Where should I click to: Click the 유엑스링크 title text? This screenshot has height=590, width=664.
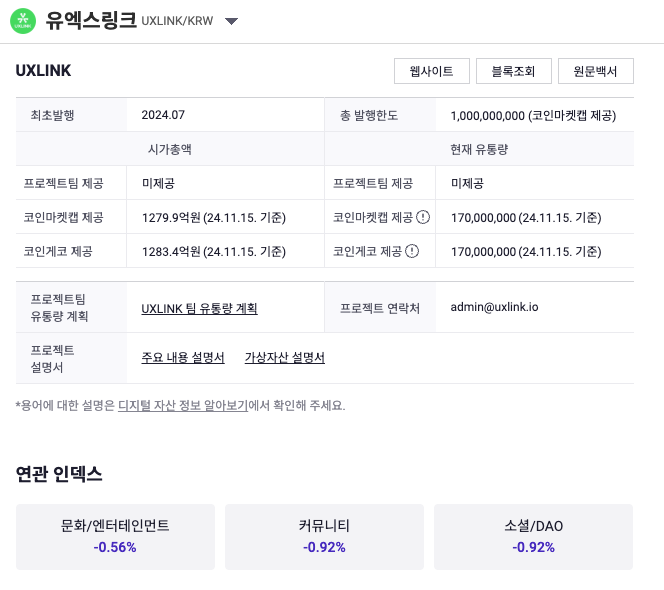(91, 20)
